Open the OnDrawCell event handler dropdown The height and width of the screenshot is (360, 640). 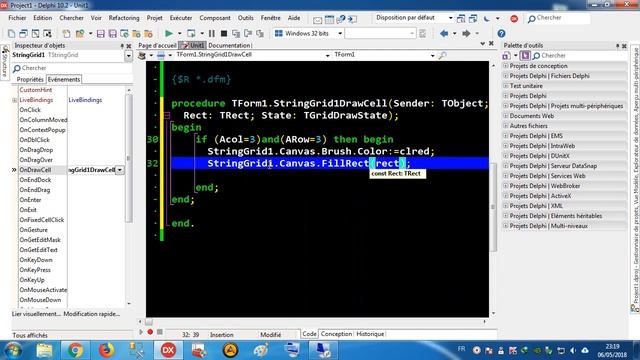coord(120,170)
